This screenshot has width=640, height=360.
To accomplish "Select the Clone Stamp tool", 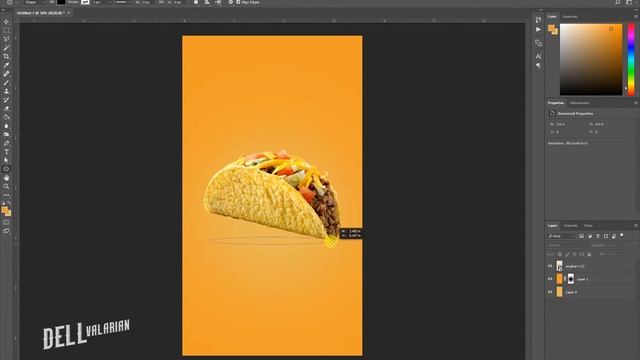I will [x=6, y=91].
